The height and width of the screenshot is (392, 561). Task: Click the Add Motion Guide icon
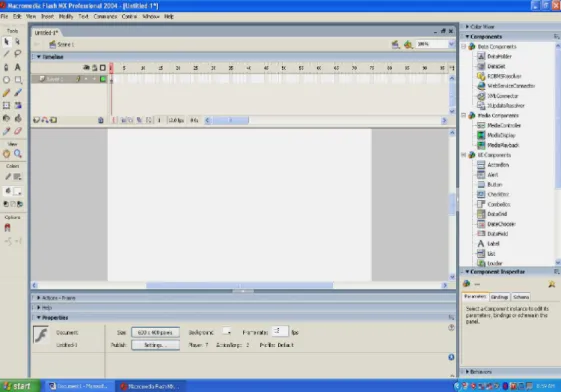45,120
